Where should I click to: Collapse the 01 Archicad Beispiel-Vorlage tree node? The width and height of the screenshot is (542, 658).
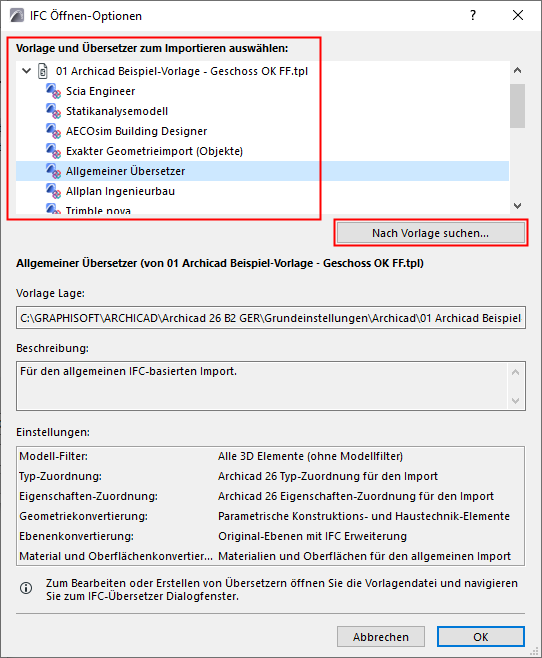pos(26,71)
